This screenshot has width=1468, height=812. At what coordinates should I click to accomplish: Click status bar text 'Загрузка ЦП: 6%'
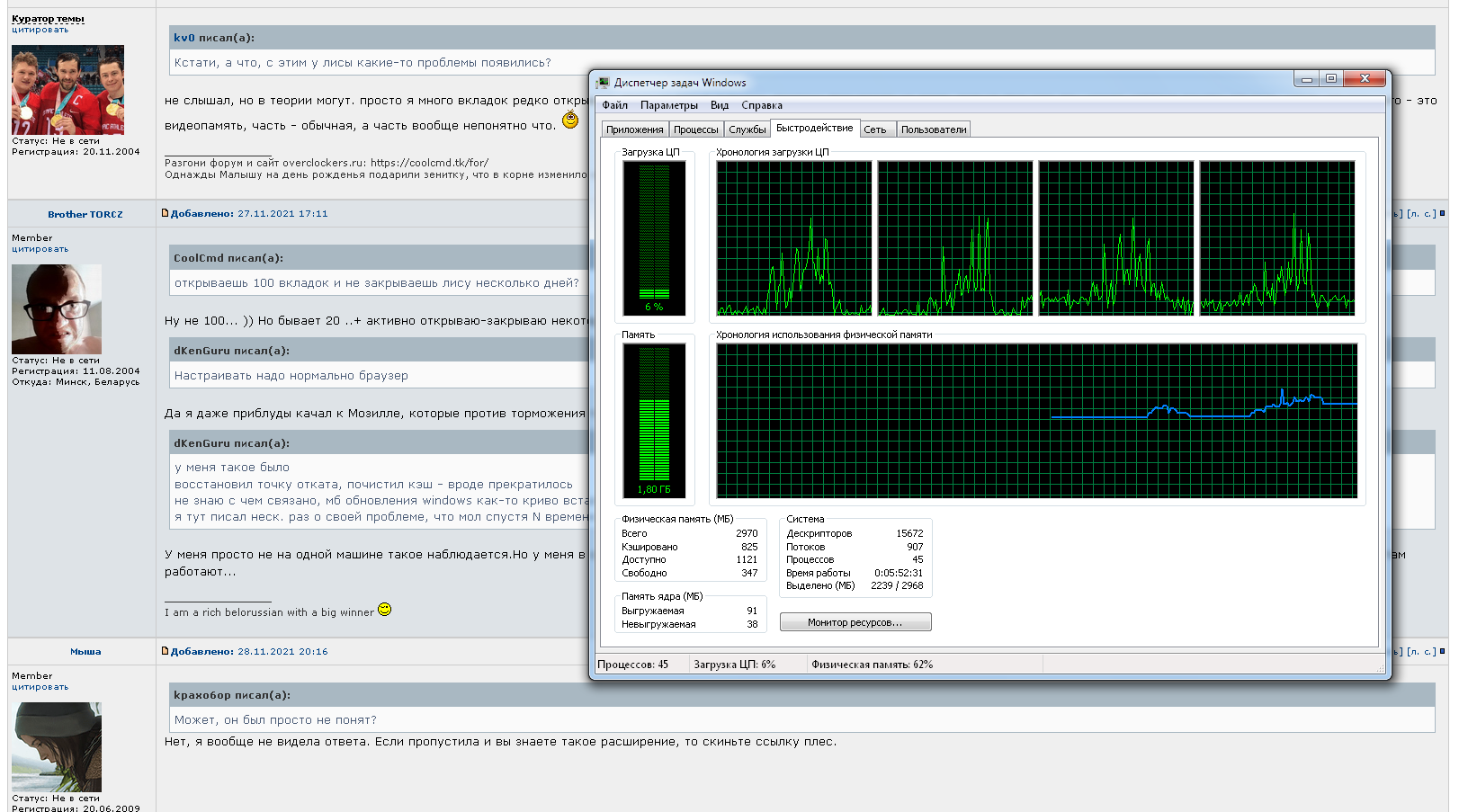[735, 665]
